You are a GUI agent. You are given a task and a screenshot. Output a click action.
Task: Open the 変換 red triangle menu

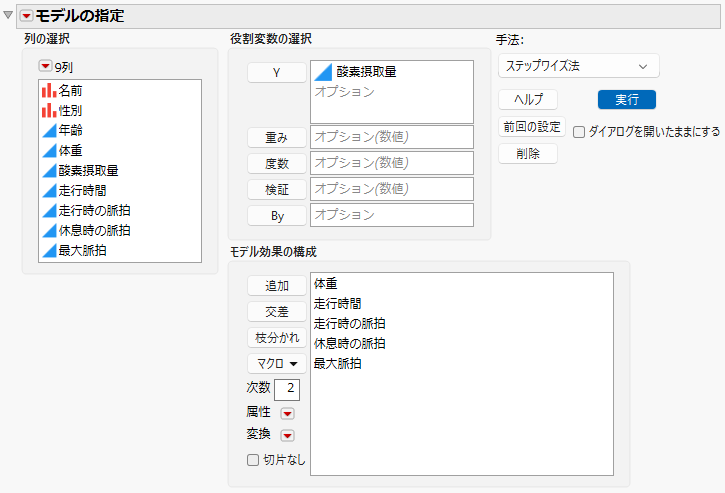[287, 435]
